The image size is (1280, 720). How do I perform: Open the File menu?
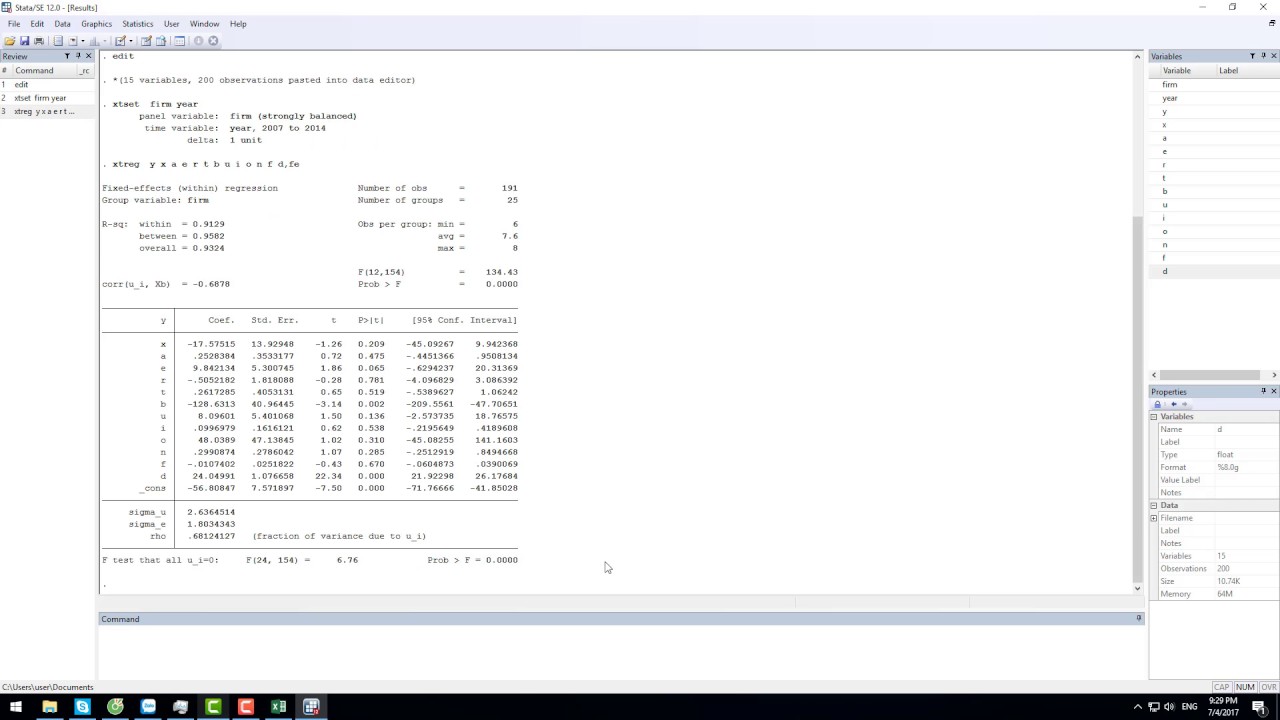pyautogui.click(x=14, y=23)
